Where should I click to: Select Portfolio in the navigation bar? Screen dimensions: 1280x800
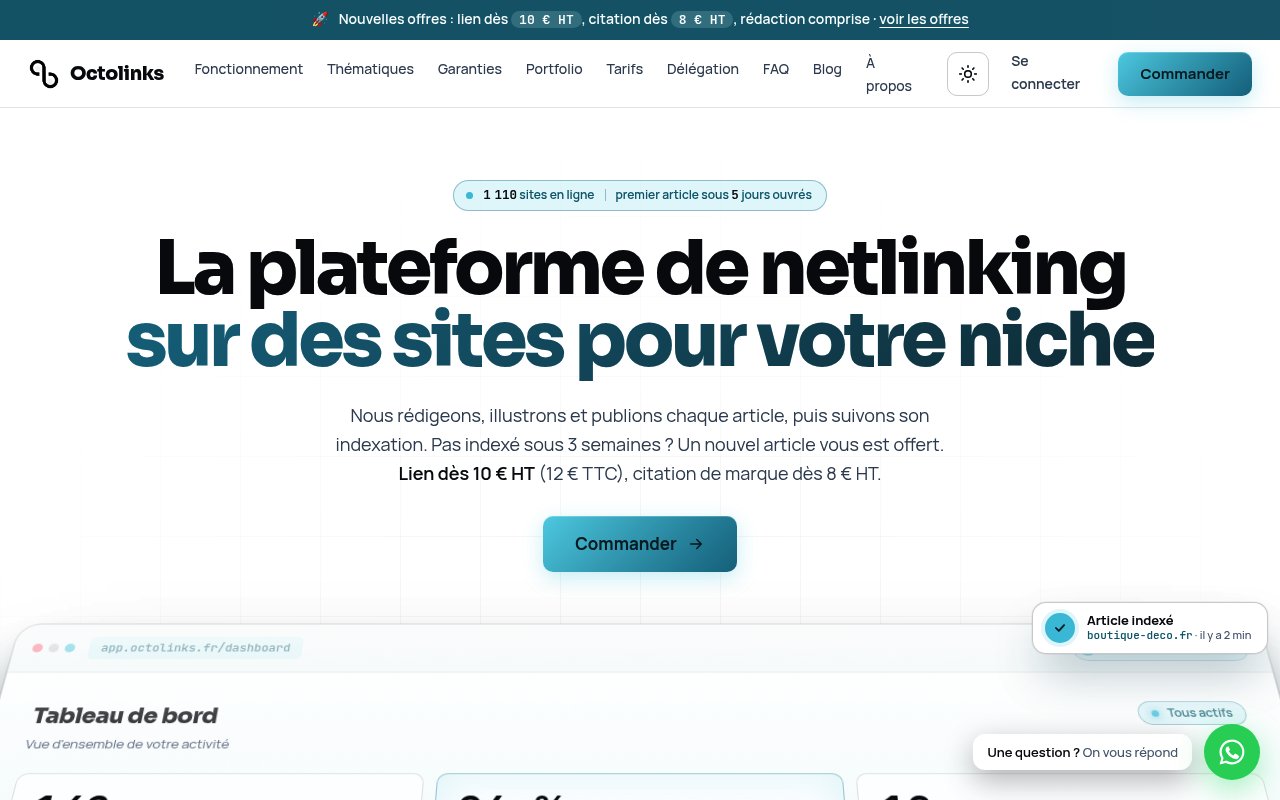tap(554, 69)
